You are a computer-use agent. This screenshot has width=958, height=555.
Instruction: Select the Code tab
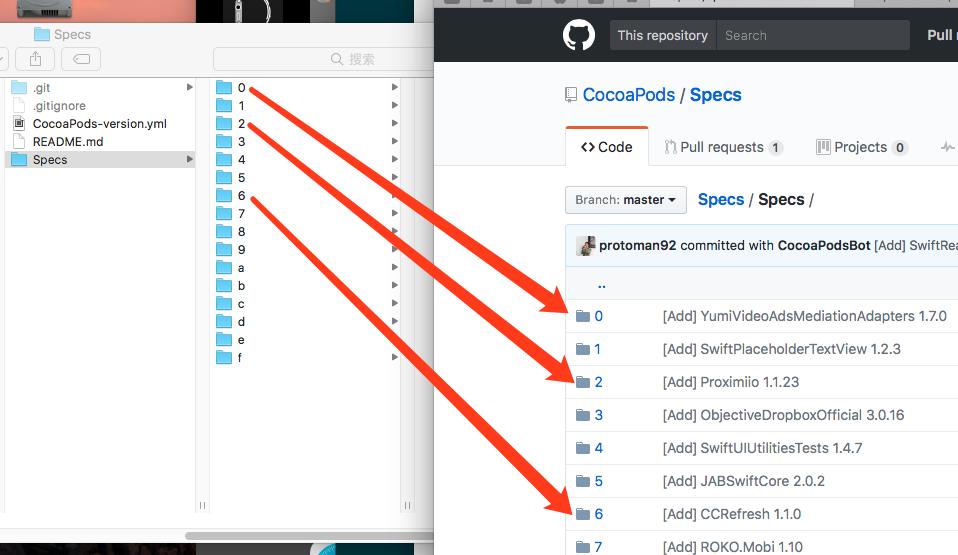pos(606,147)
